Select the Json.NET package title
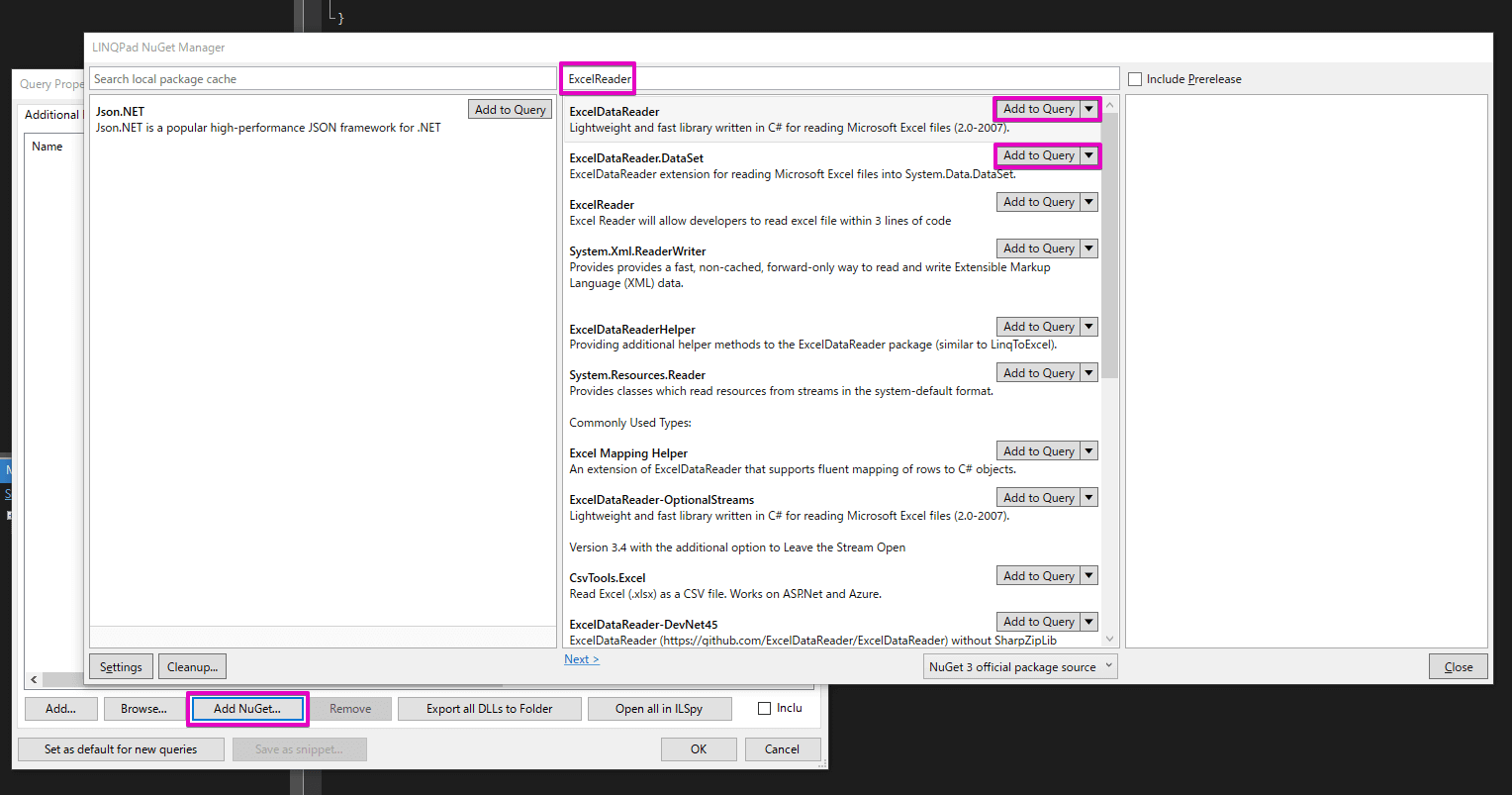This screenshot has height=795, width=1512. (x=120, y=112)
